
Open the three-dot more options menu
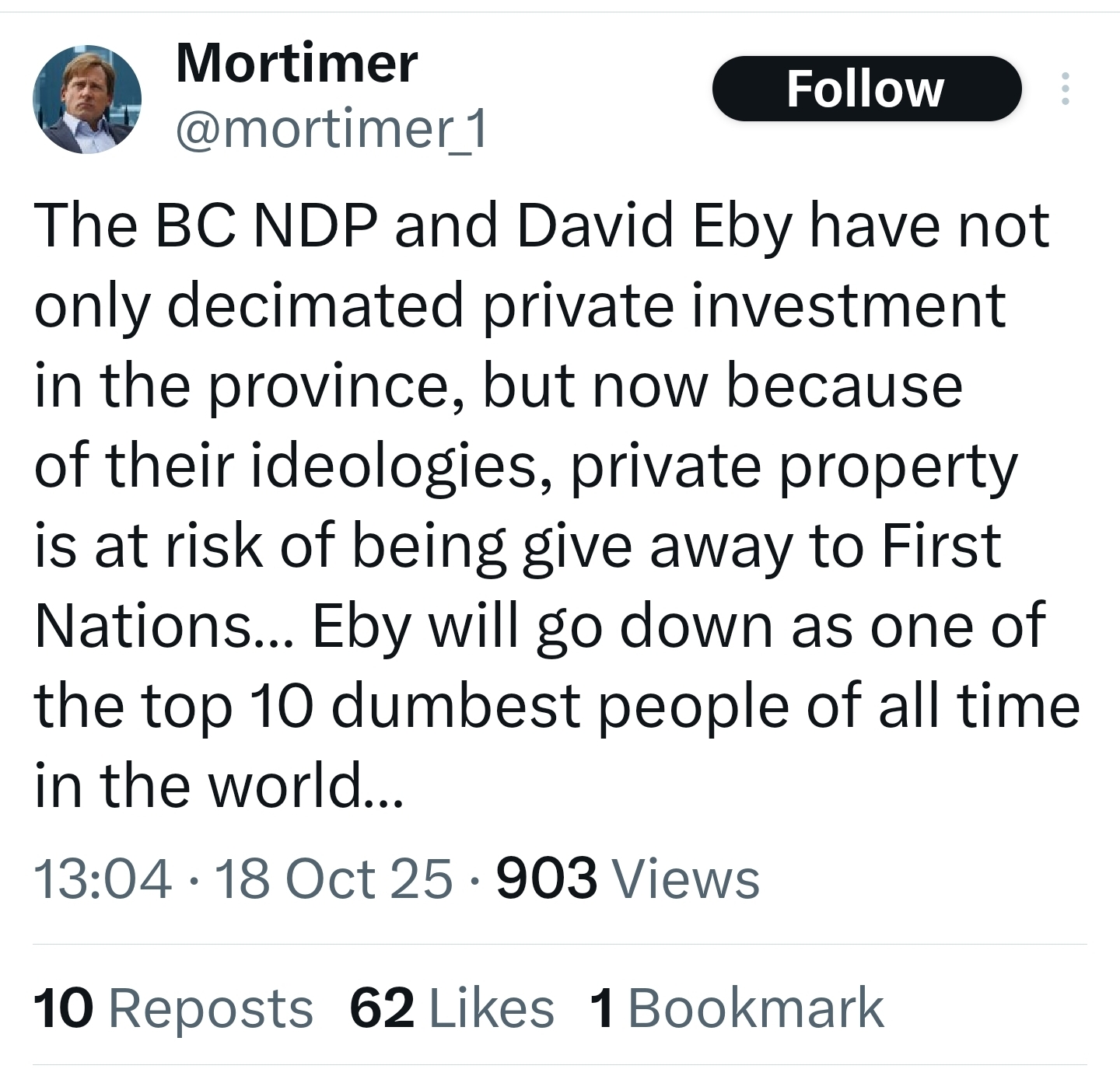pos(1065,89)
